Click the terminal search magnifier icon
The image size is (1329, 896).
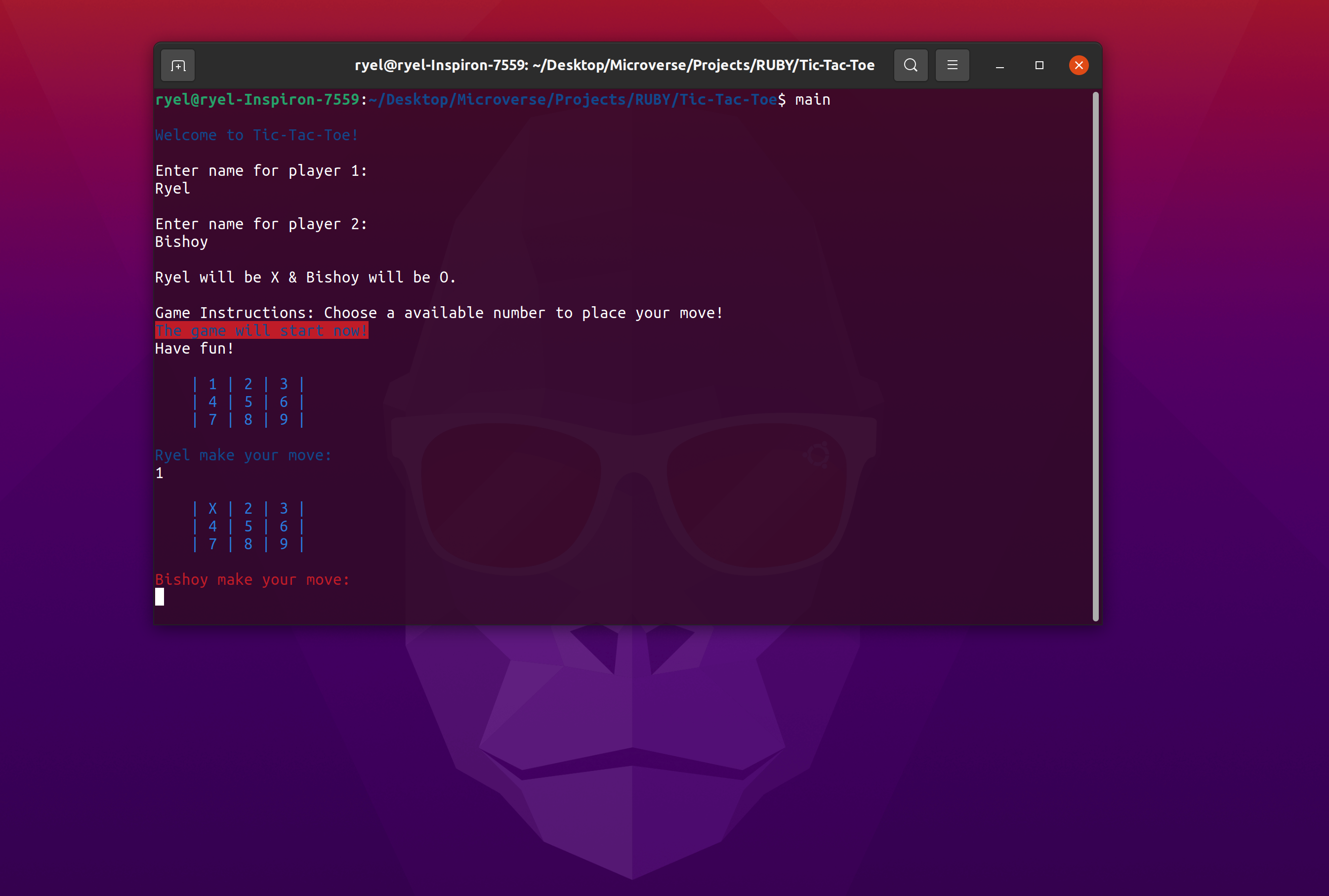(x=911, y=65)
